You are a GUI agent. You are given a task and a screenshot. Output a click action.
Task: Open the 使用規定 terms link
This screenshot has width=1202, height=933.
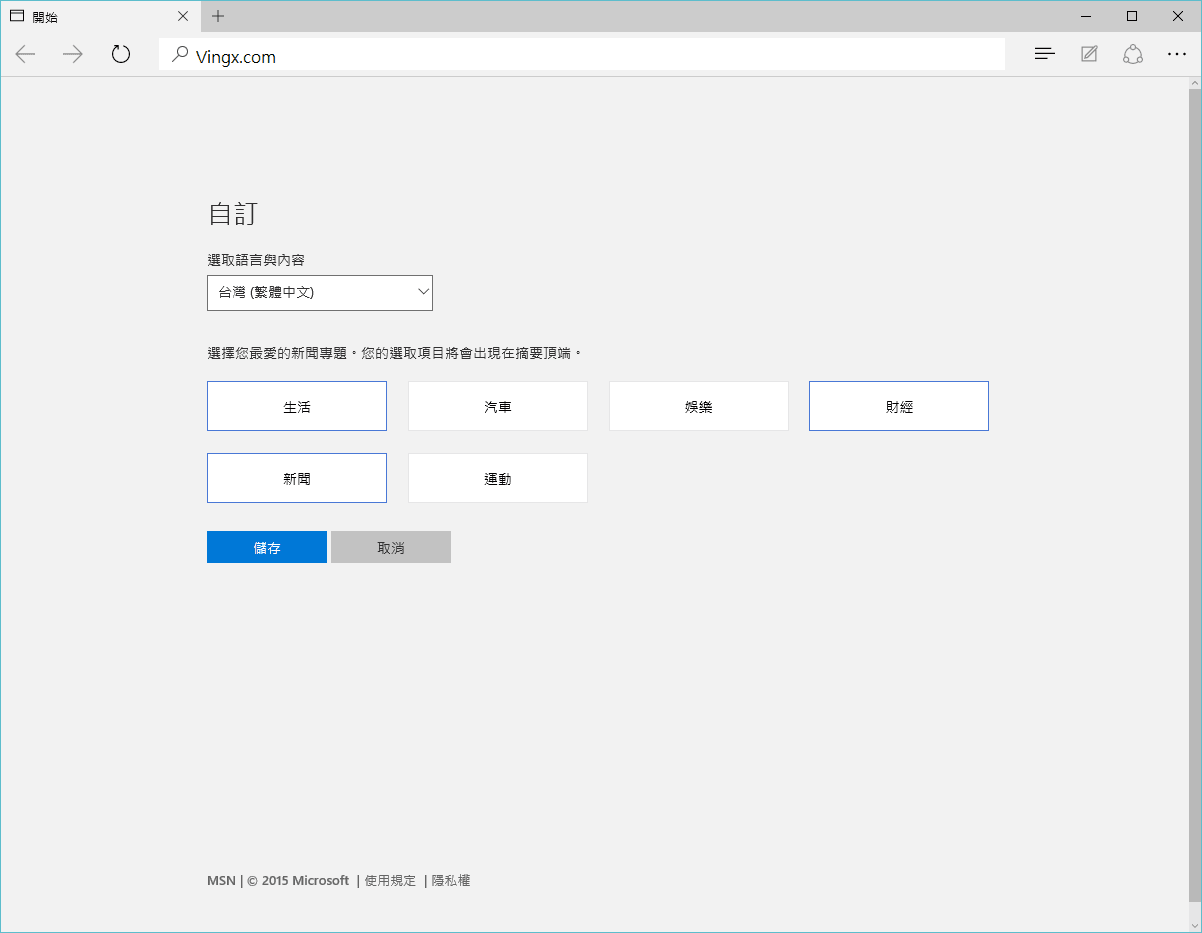390,881
